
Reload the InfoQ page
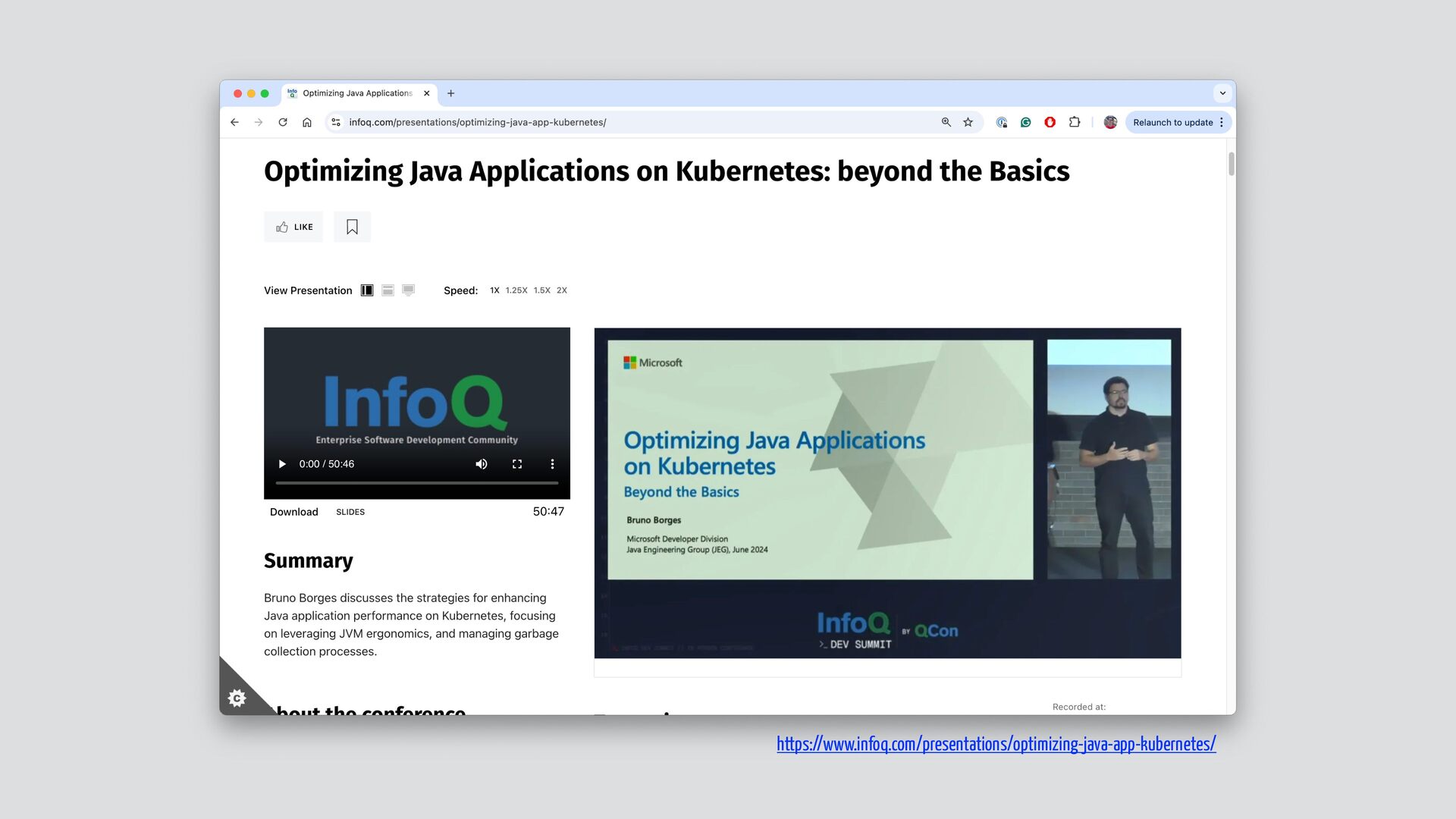click(x=283, y=122)
